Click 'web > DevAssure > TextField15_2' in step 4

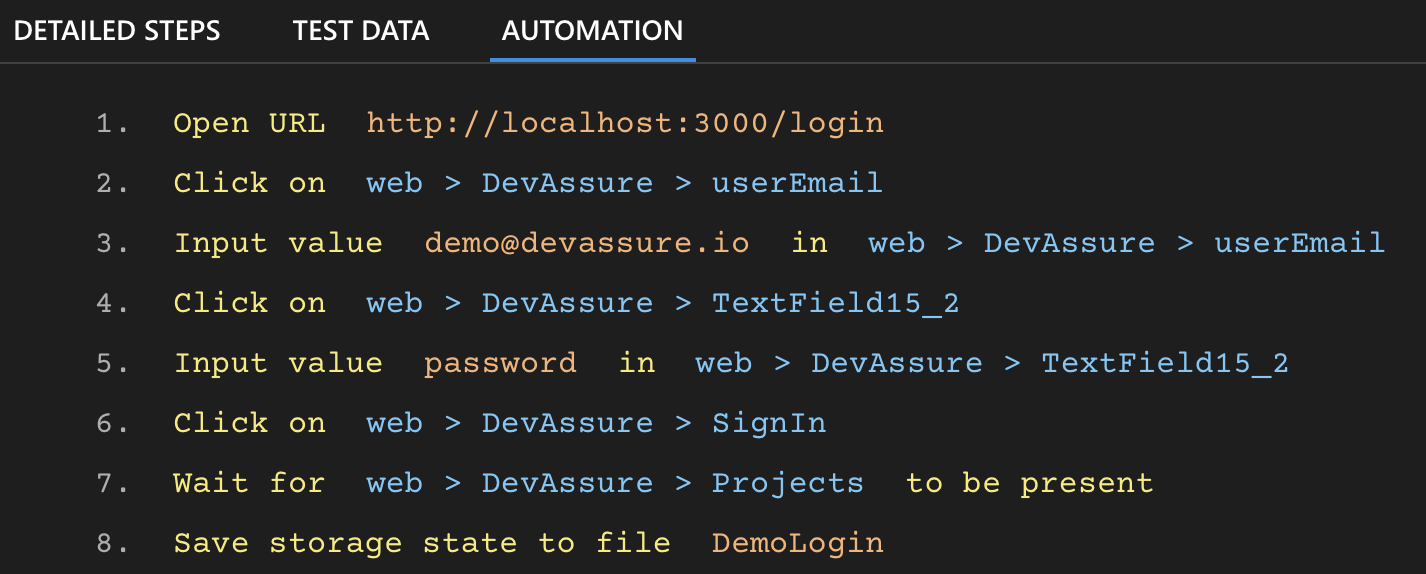pos(663,303)
